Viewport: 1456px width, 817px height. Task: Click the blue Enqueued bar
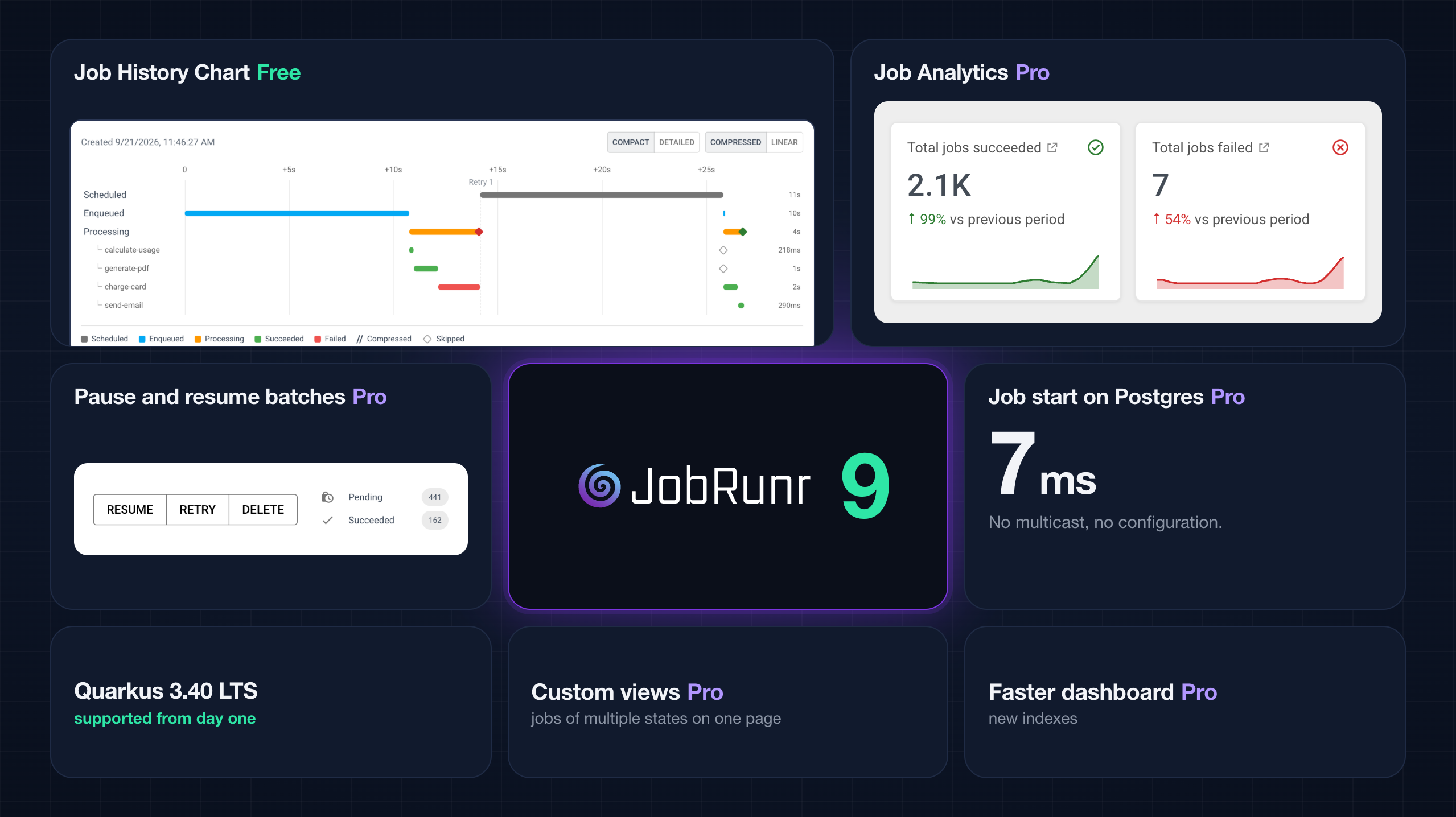pos(297,213)
